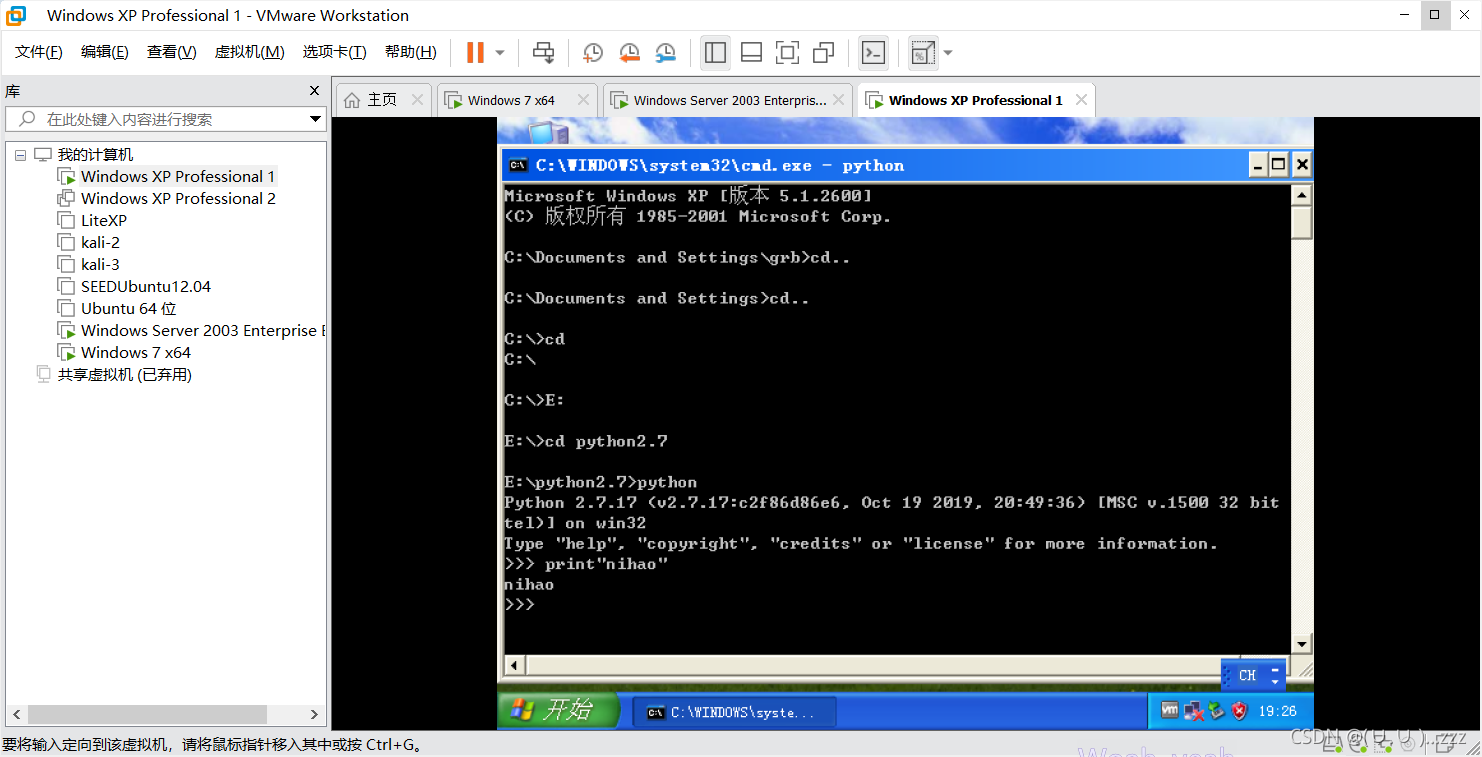
Task: Open the 选项卡(T) menu
Action: click(335, 52)
